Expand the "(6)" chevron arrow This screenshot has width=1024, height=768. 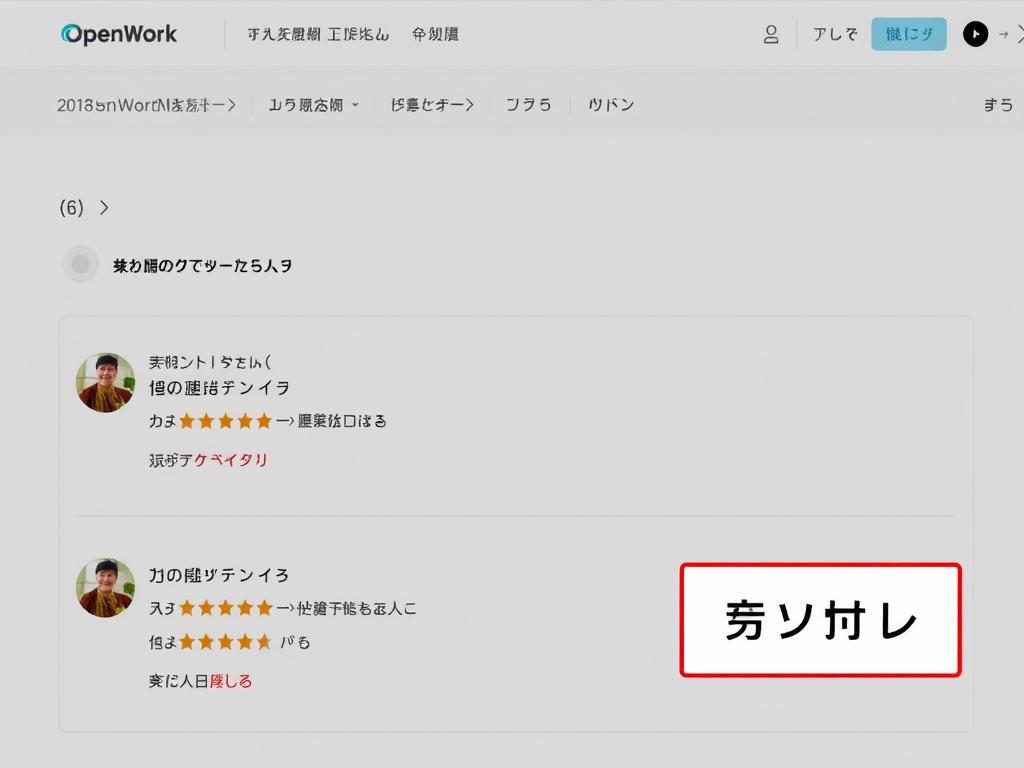[x=104, y=208]
